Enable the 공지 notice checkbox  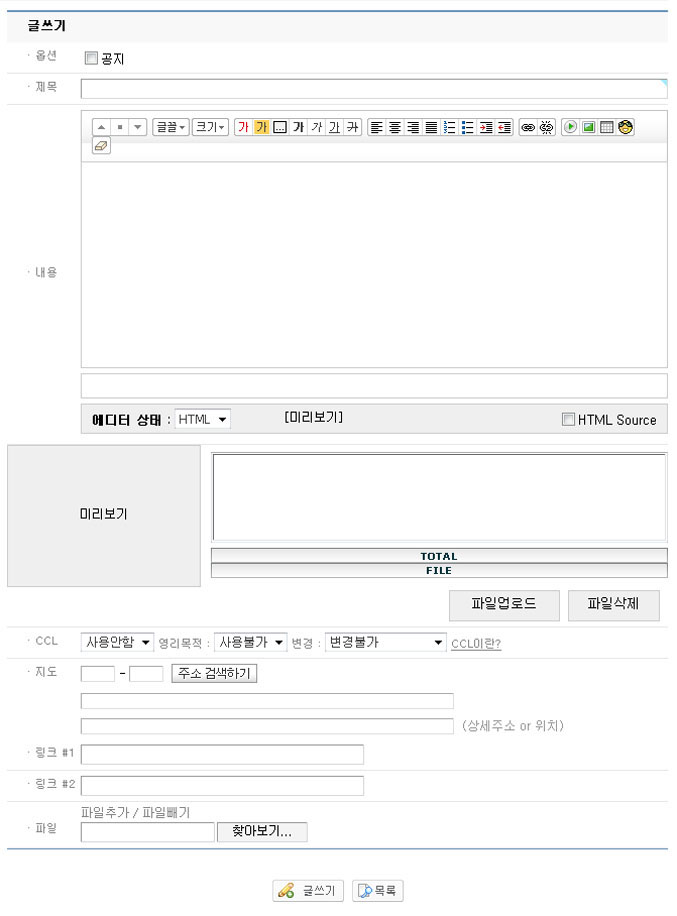[91, 58]
